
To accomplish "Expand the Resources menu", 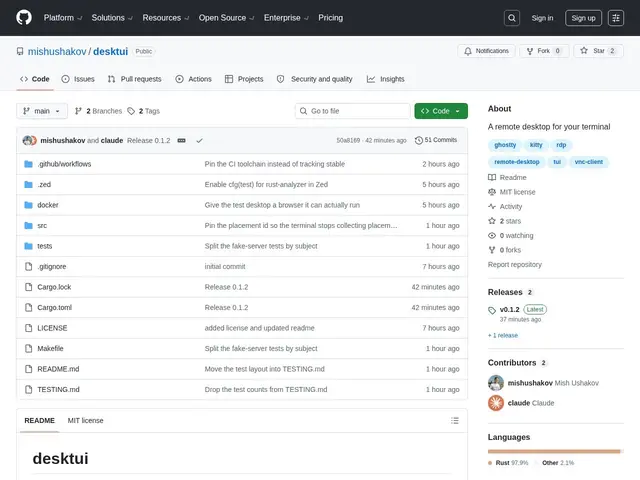I will click(x=166, y=18).
